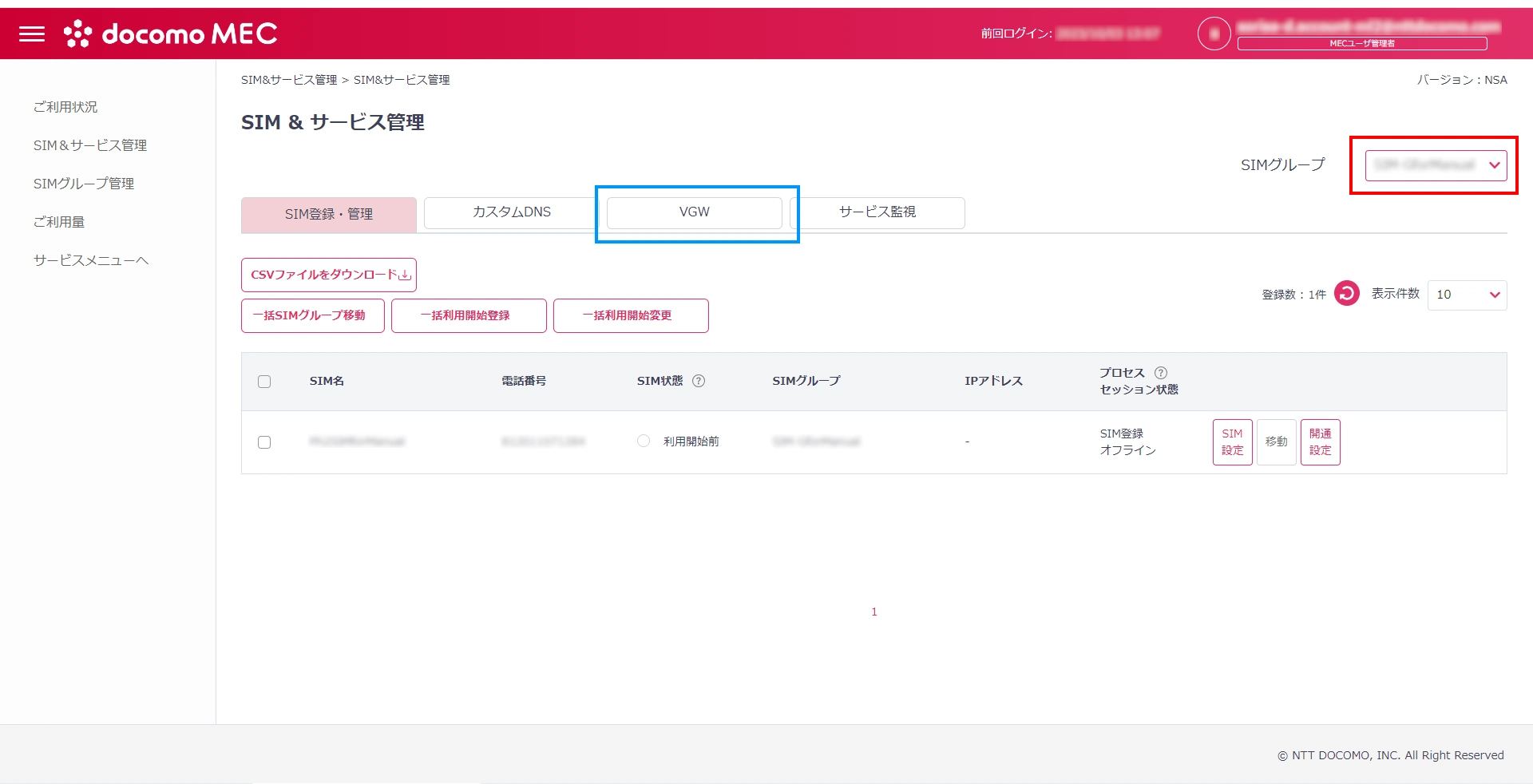Click the docomo MEC logo

click(x=171, y=34)
